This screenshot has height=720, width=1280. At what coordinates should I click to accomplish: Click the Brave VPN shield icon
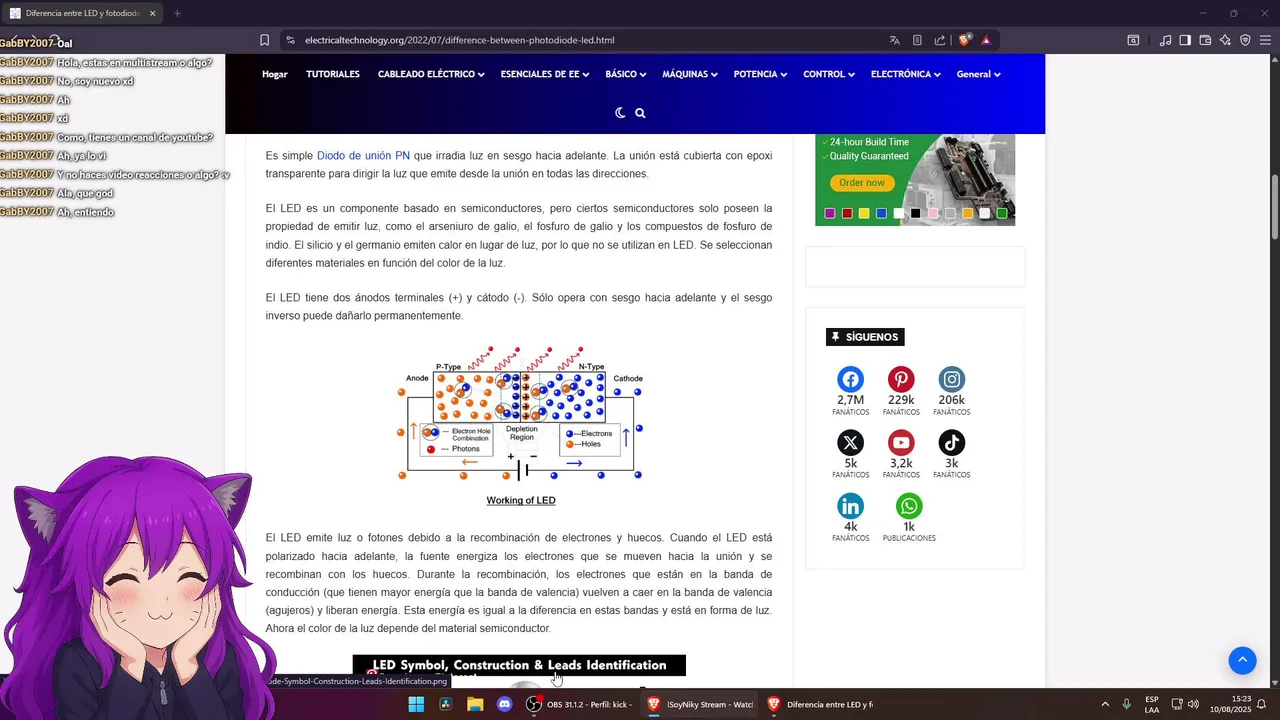[x=1245, y=40]
